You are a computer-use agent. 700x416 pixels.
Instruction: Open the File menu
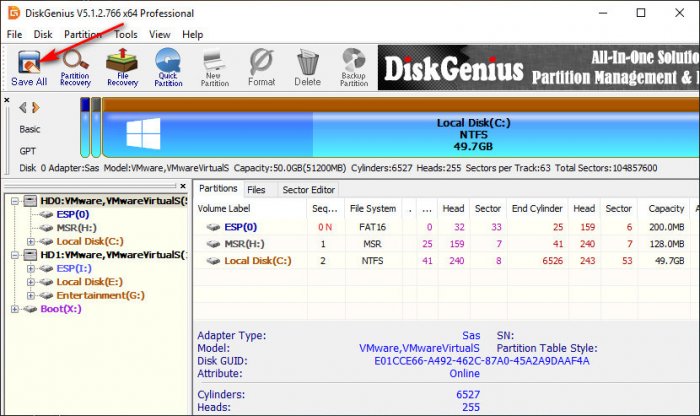coord(14,34)
